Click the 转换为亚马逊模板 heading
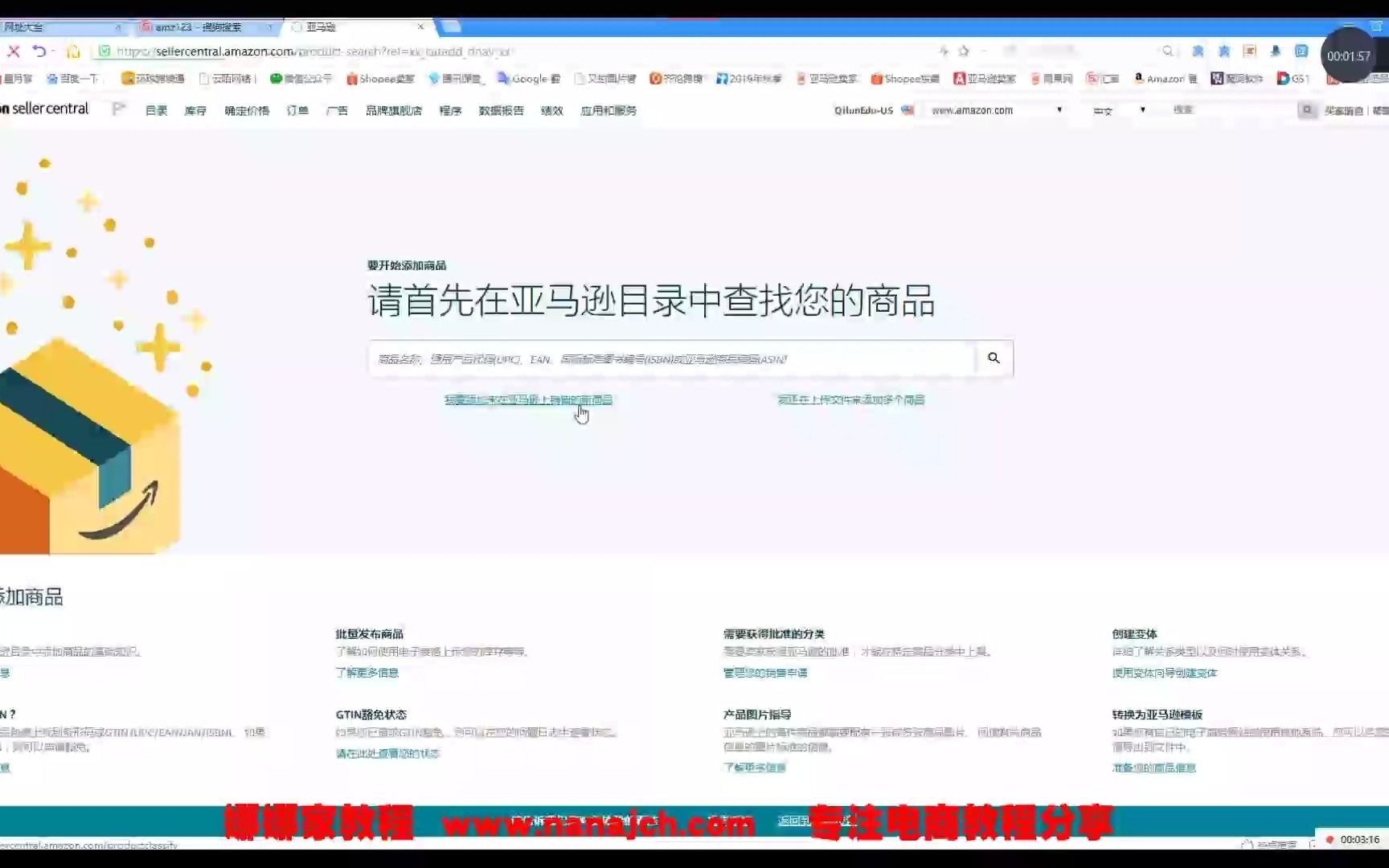Image resolution: width=1389 pixels, height=868 pixels. coord(1157,714)
